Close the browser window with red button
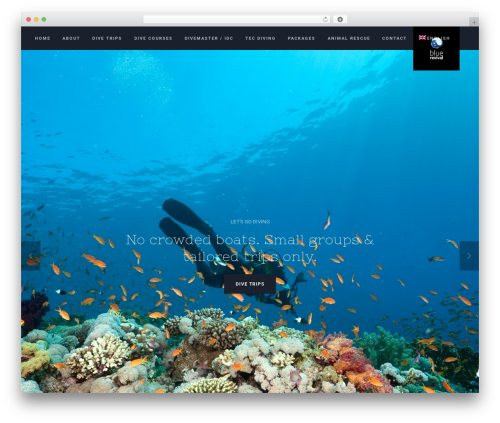500x423 pixels. click(x=29, y=19)
